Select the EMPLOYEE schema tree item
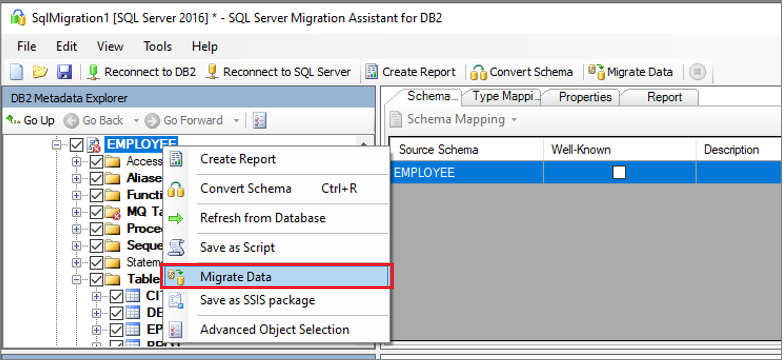 (142, 144)
